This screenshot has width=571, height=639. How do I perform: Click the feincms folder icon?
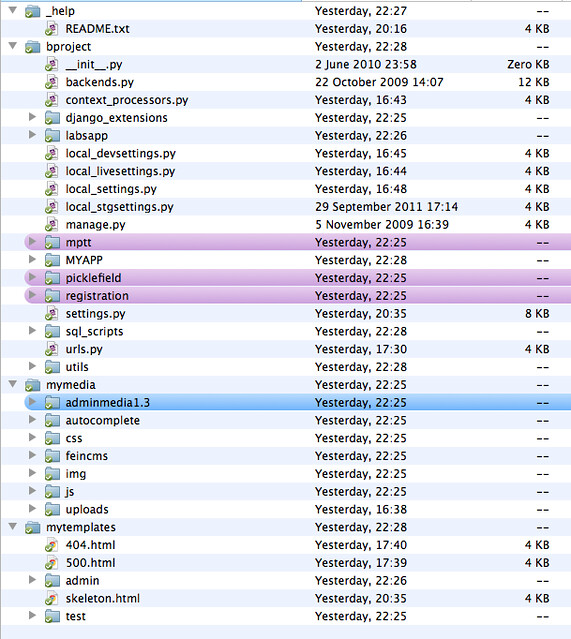click(x=52, y=456)
